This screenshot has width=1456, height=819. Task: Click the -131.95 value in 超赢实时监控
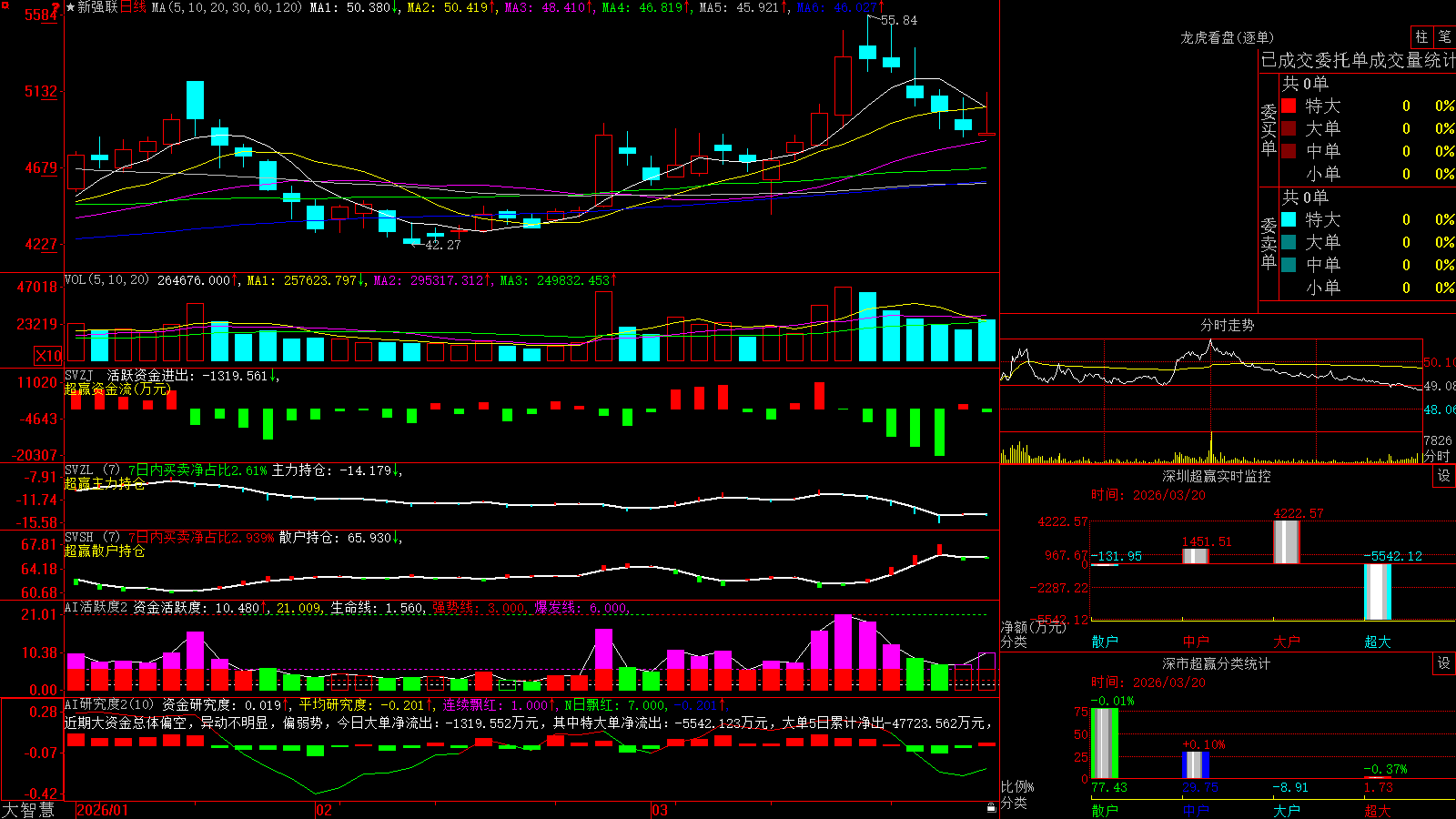pos(1117,556)
